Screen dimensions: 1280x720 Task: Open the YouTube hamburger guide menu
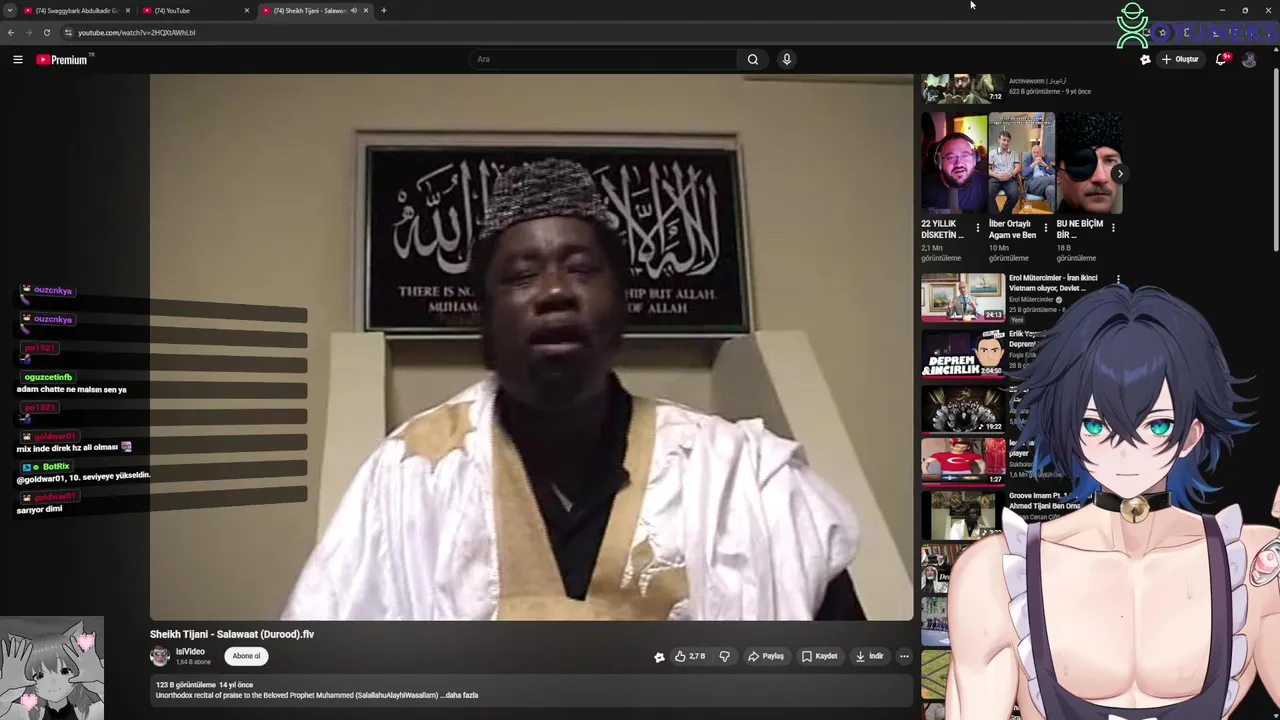point(17,60)
